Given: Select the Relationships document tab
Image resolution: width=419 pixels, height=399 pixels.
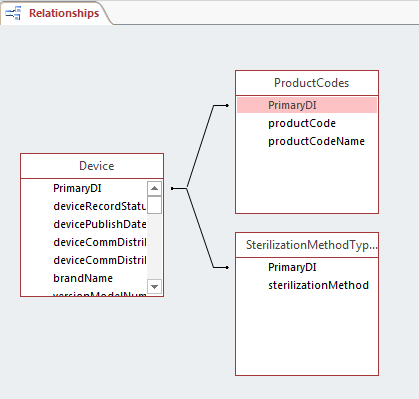Looking at the screenshot, I should (56, 13).
